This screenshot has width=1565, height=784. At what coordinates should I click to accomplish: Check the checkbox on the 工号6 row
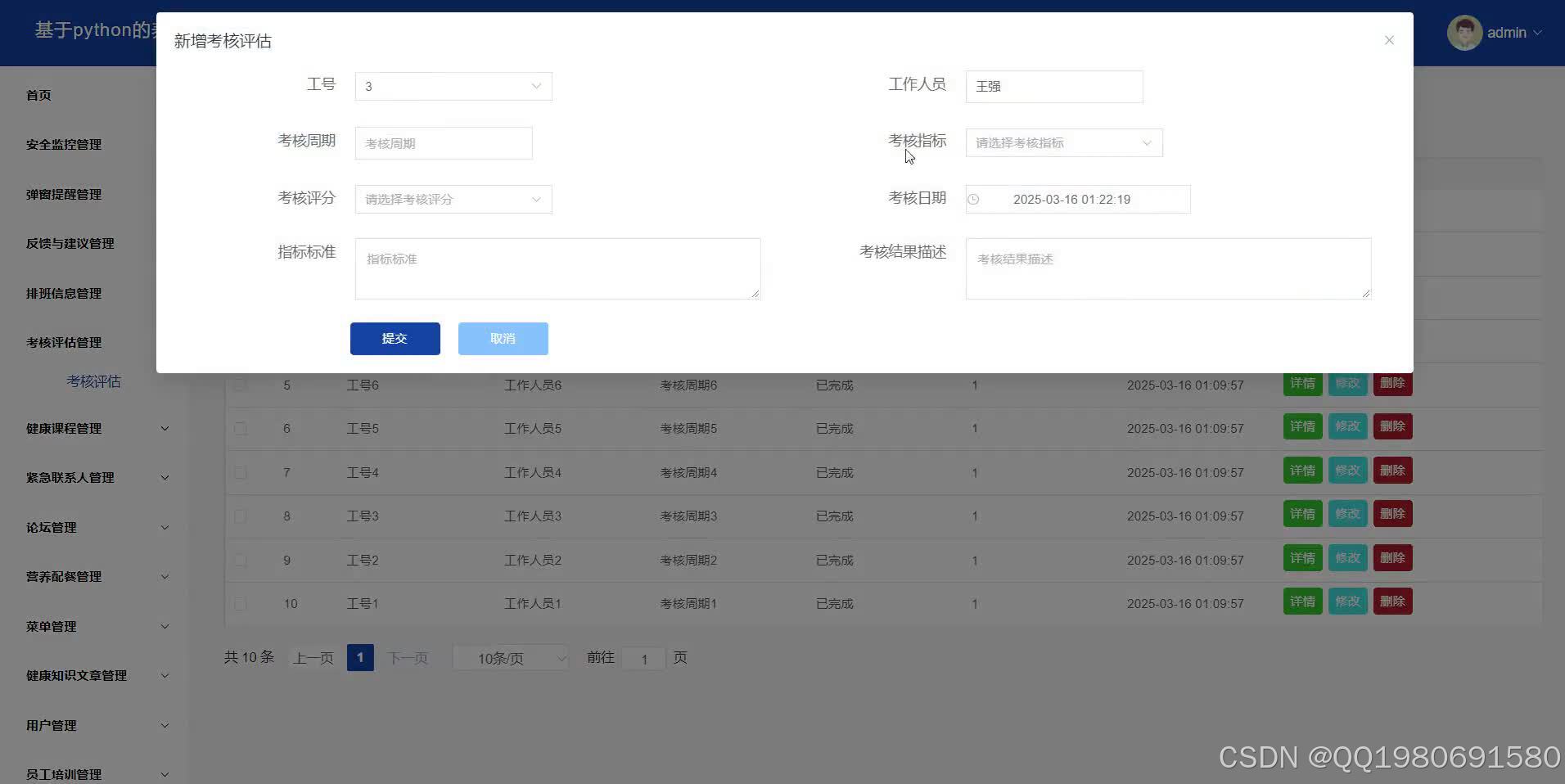click(240, 385)
